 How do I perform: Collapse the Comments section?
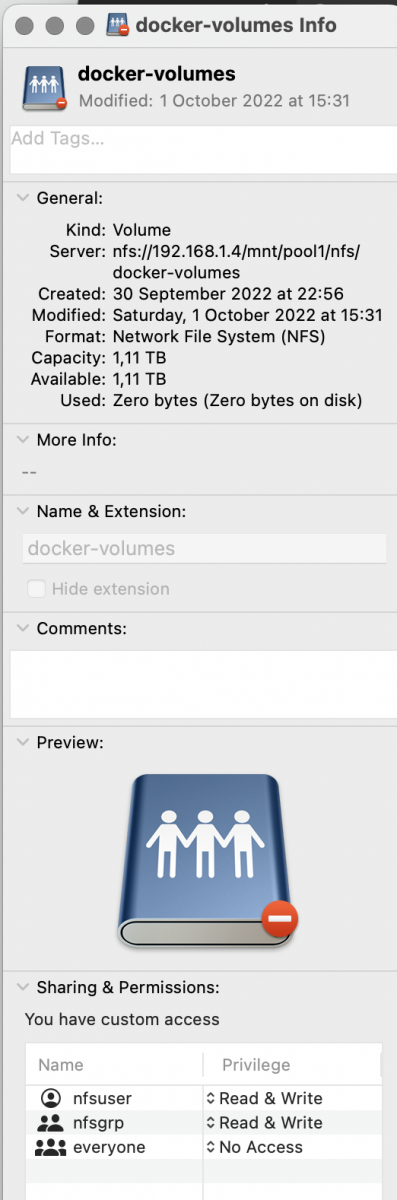point(23,629)
